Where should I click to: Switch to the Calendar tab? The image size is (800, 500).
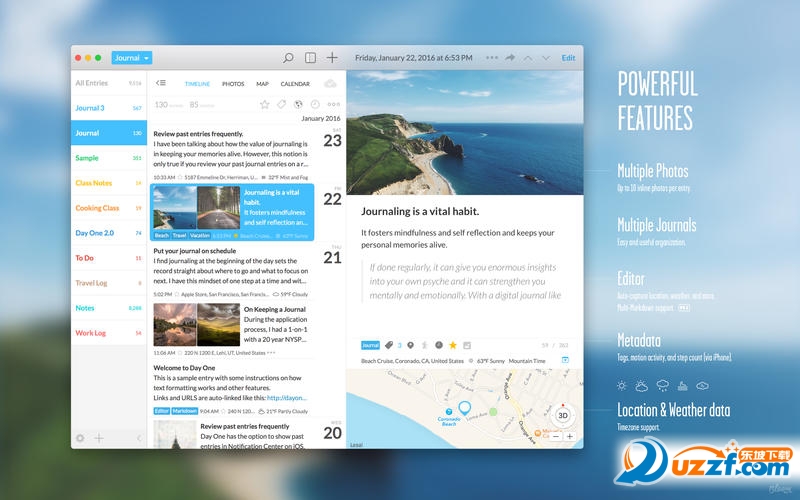pyautogui.click(x=295, y=84)
